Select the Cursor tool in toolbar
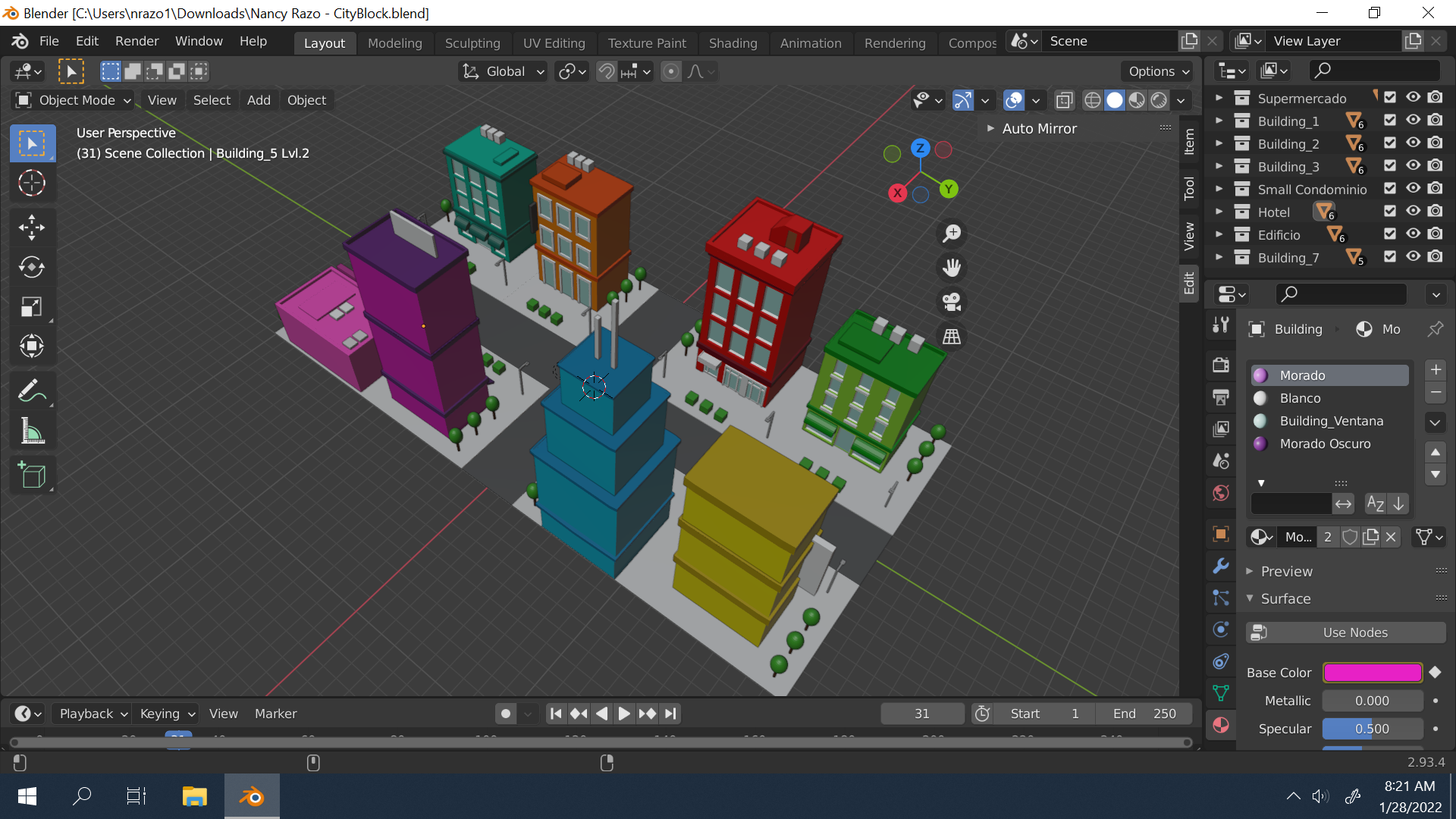Image resolution: width=1456 pixels, height=819 pixels. click(x=32, y=183)
